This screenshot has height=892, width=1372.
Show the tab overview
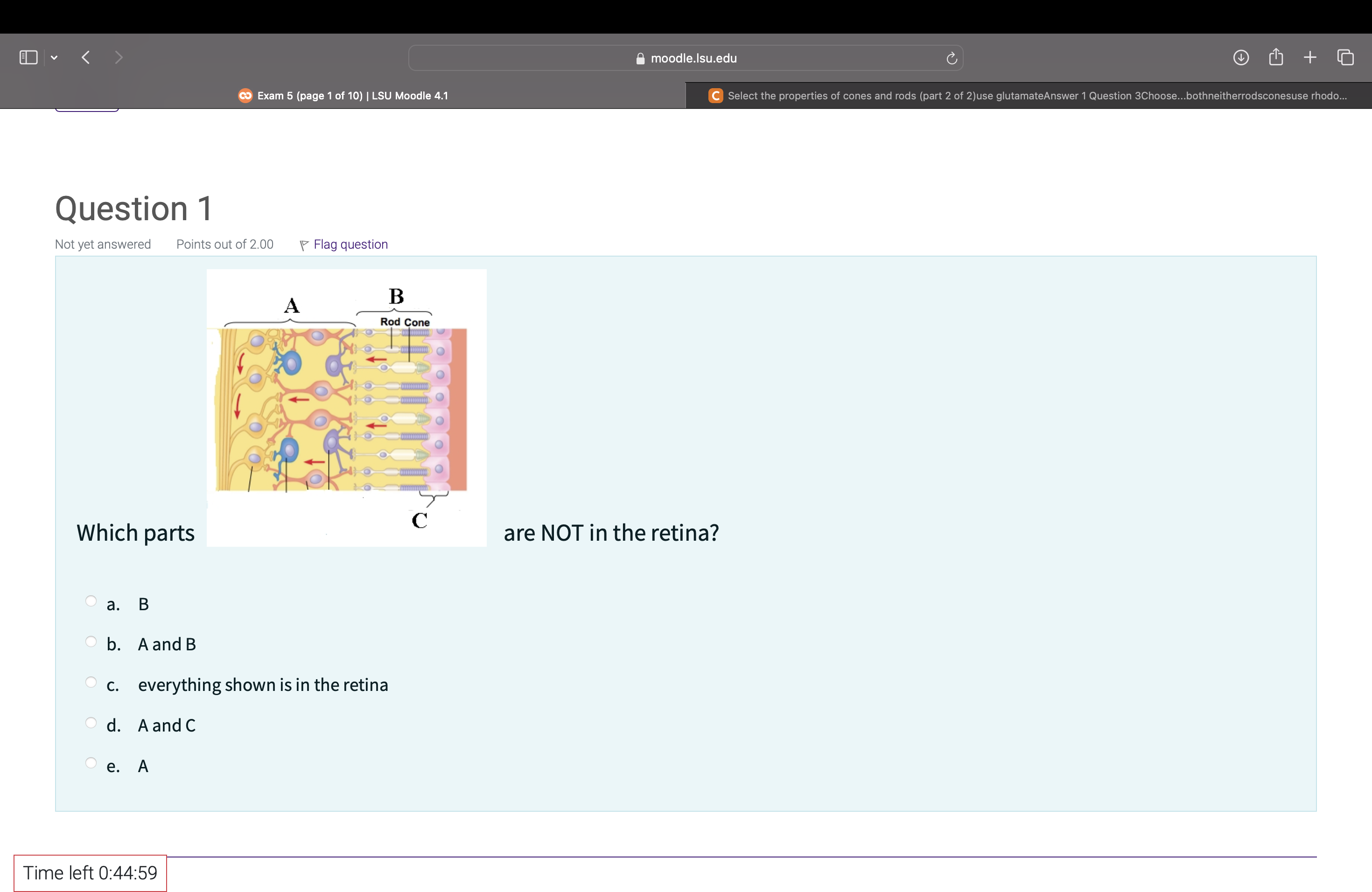click(1345, 57)
